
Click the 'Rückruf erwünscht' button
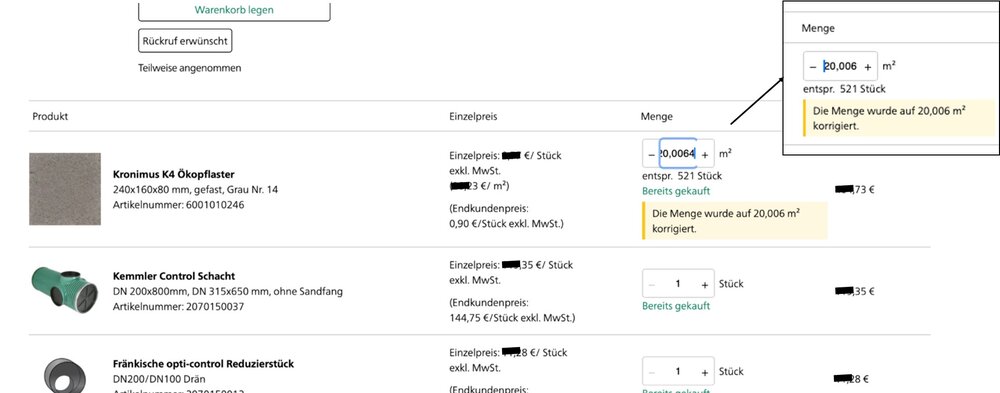point(185,41)
